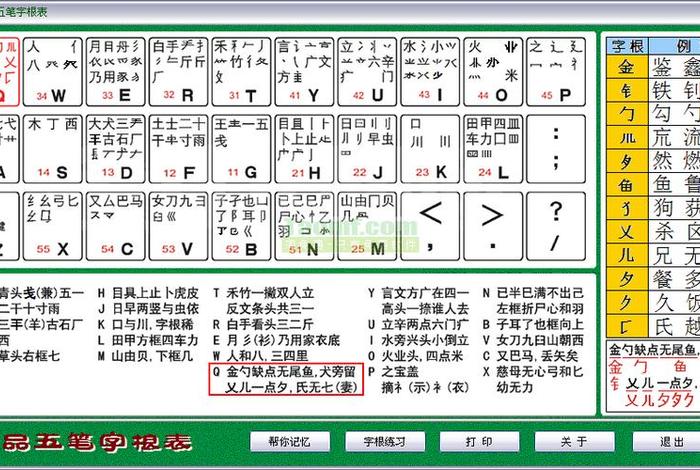Click the 帮你记忆 button
Image resolution: width=700 pixels, height=470 pixels.
(x=289, y=442)
